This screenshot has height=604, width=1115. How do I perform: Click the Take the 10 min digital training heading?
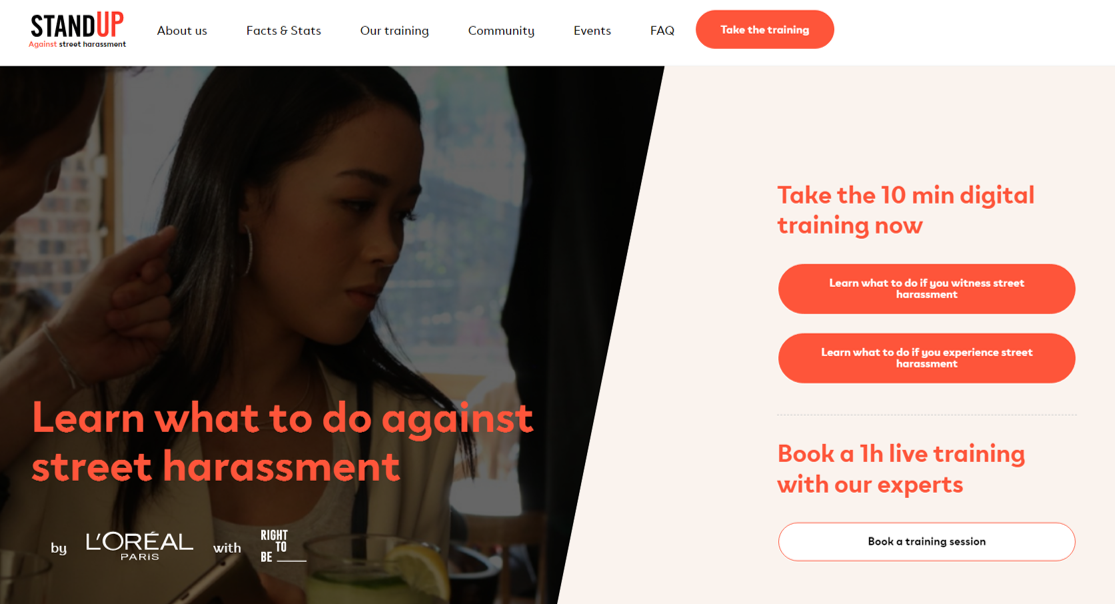click(906, 210)
